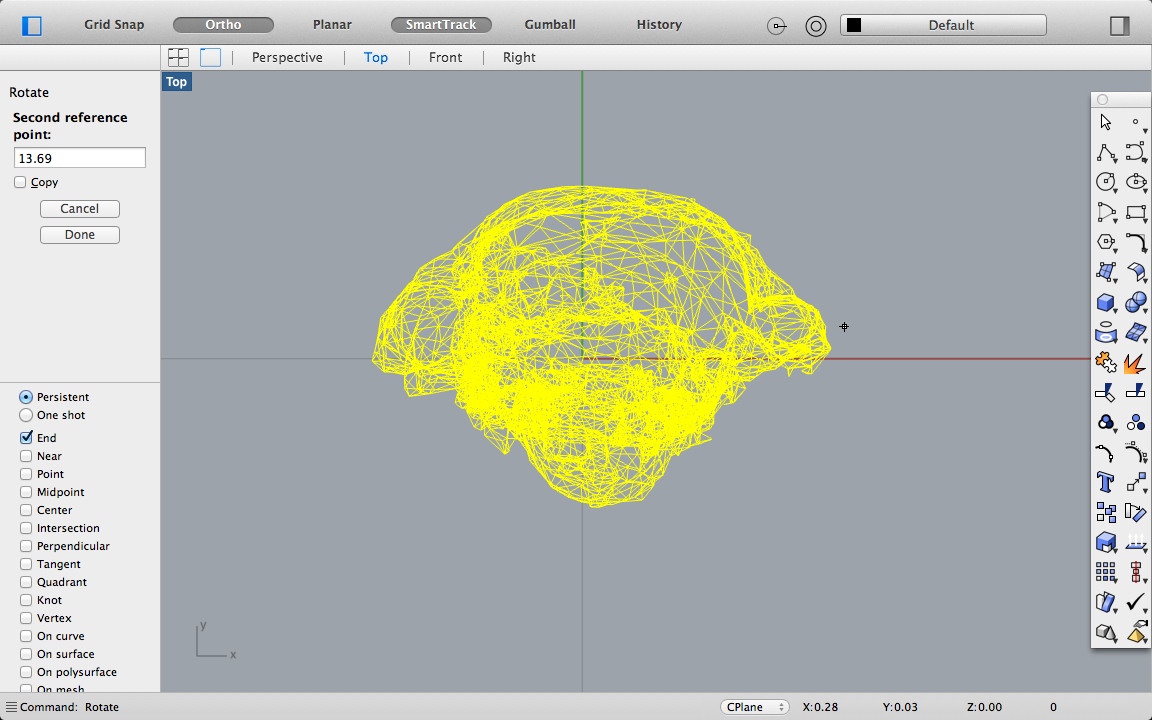The width and height of the screenshot is (1152, 720).
Task: Check the Copy checkbox in Rotate panel
Action: [x=18, y=182]
